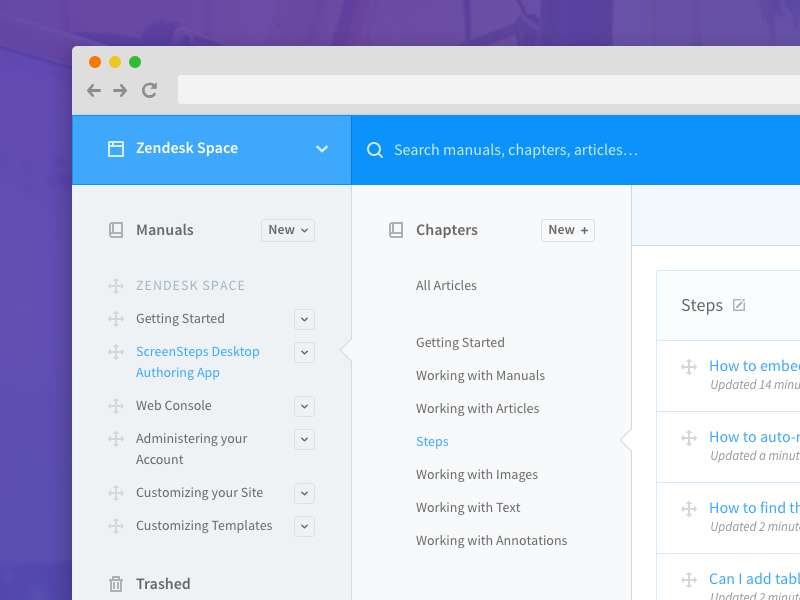Click the ZENDESK SPACE group label
The height and width of the screenshot is (600, 800).
pos(190,285)
